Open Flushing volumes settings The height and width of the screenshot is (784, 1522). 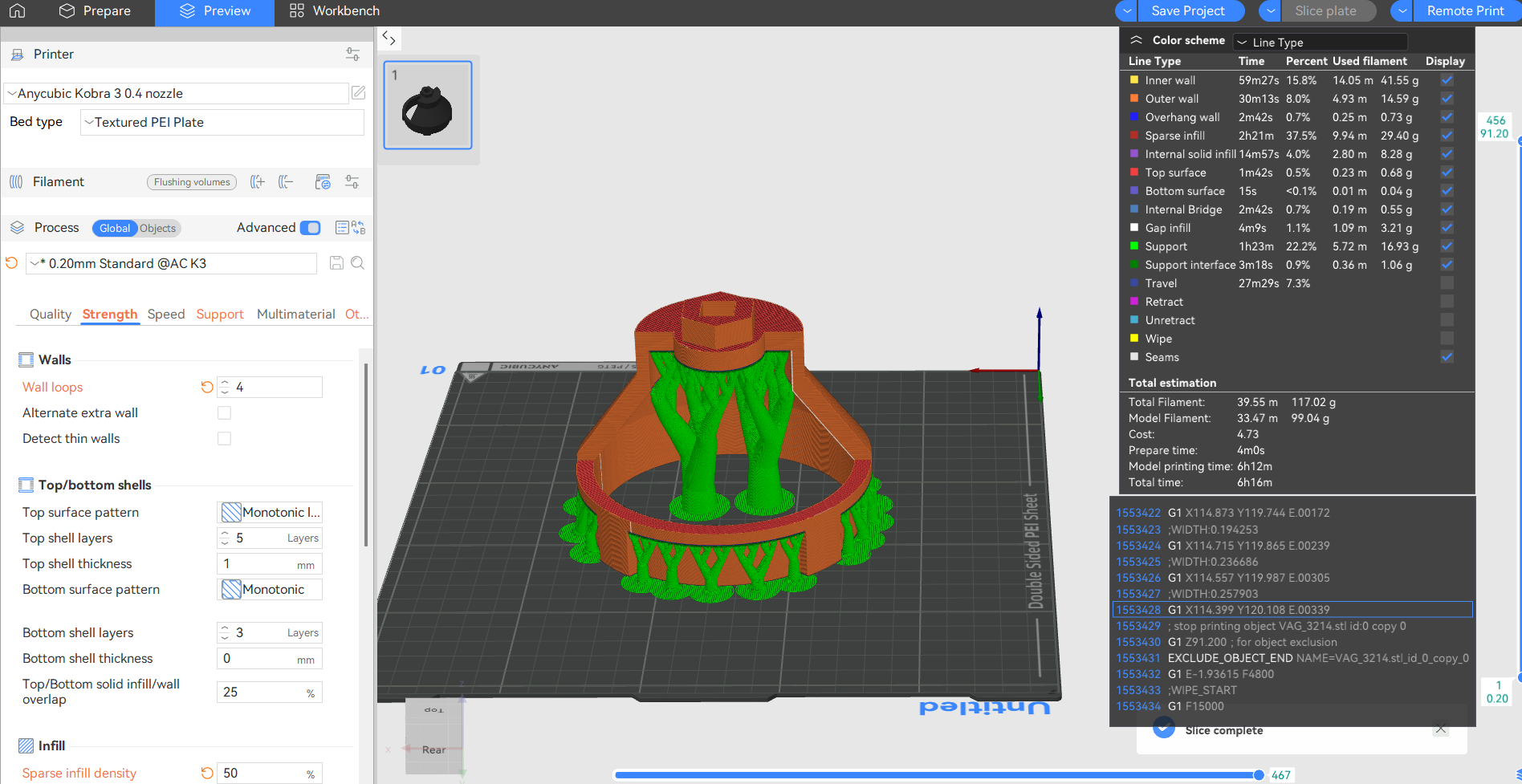tap(192, 182)
